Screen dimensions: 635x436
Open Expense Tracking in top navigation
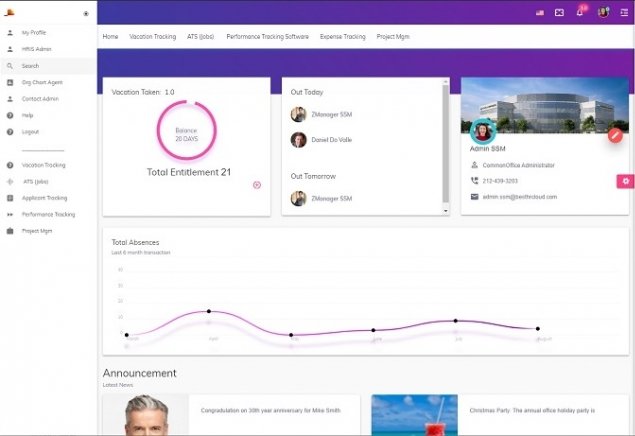coord(342,36)
